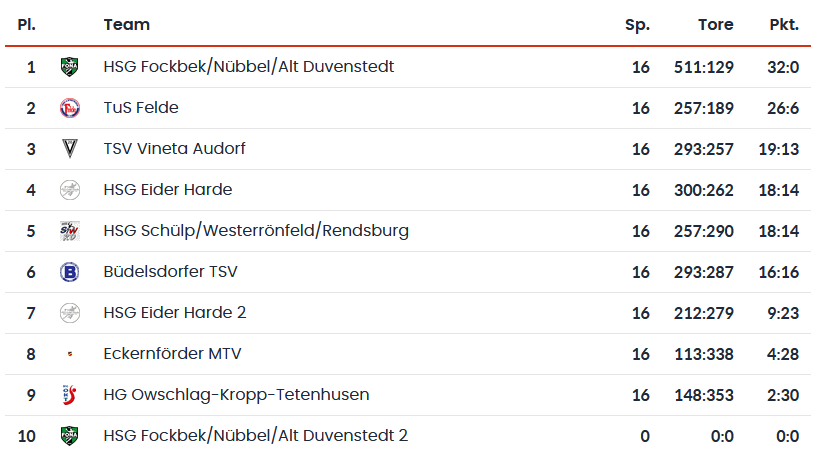Click the TSV Vineta Audorf crest icon
The image size is (815, 459).
pos(70,149)
